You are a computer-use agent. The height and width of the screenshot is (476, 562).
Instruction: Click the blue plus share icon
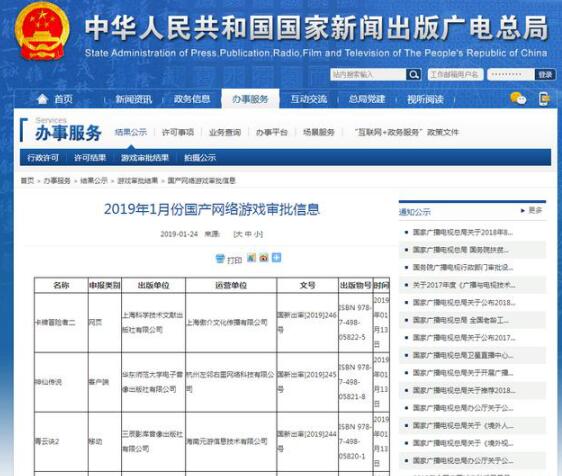(x=276, y=257)
